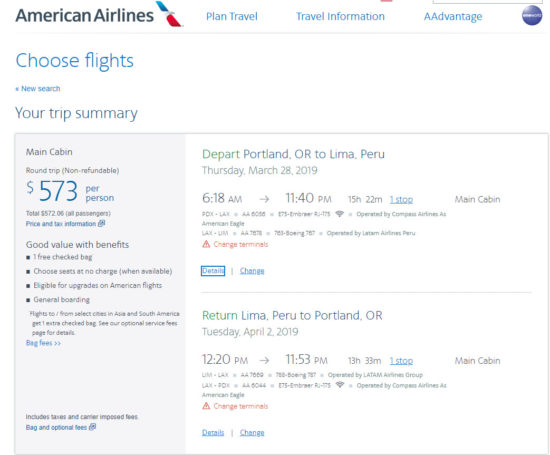Change the departing Portland to Lima flight

[x=252, y=271]
